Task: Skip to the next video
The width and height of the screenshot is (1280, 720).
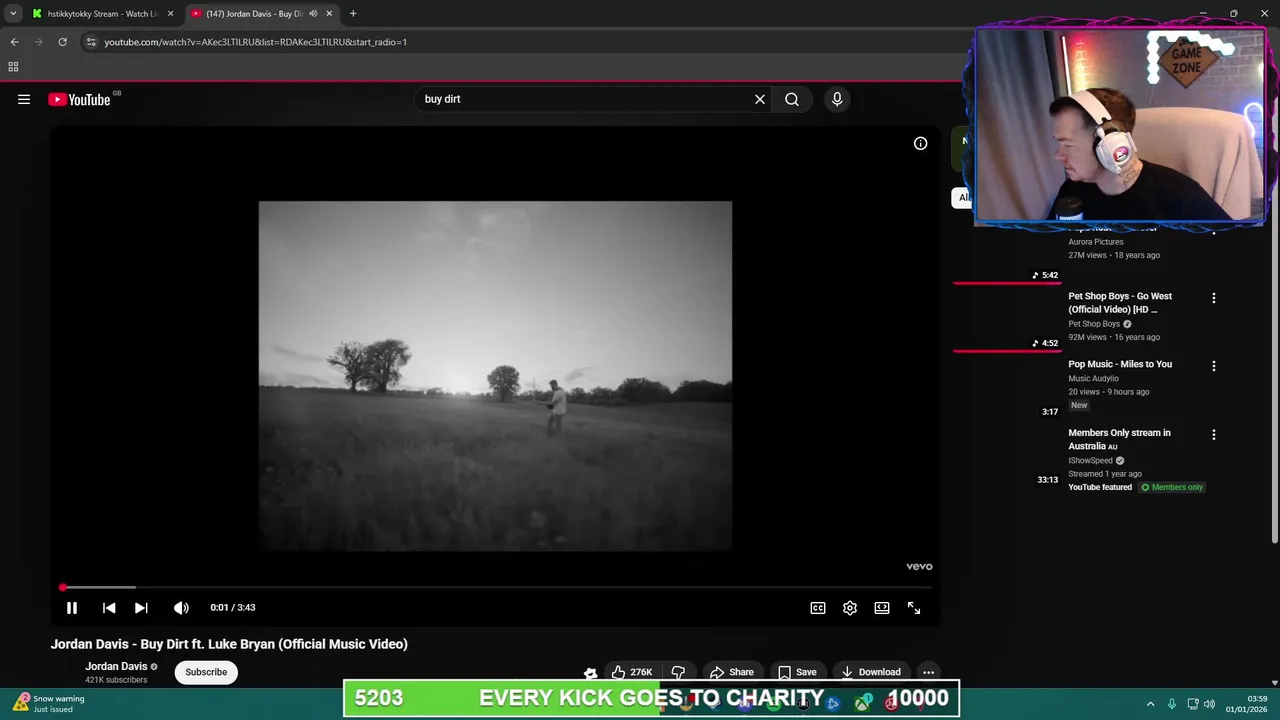Action: click(141, 607)
